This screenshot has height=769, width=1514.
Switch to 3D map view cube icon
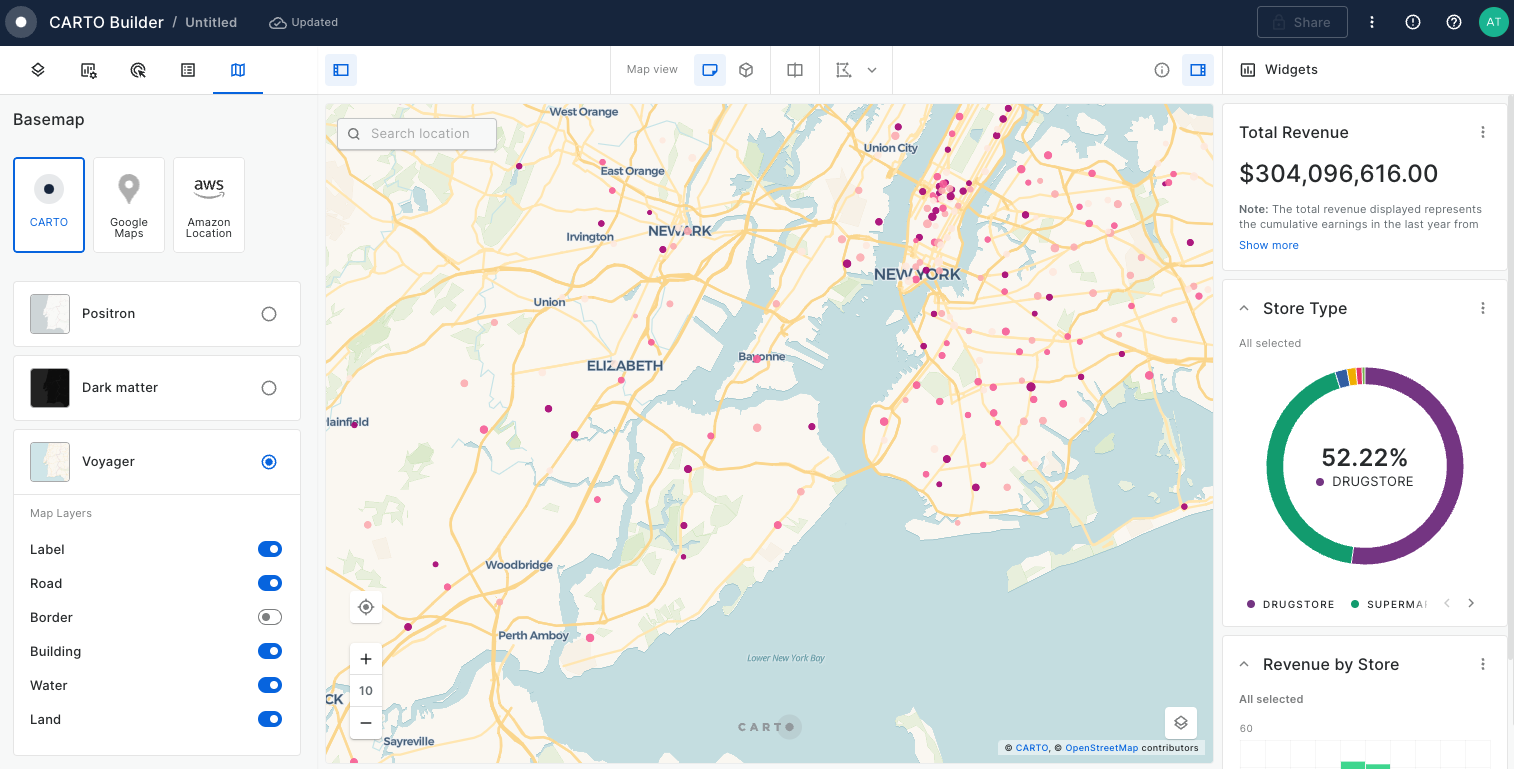(x=746, y=70)
